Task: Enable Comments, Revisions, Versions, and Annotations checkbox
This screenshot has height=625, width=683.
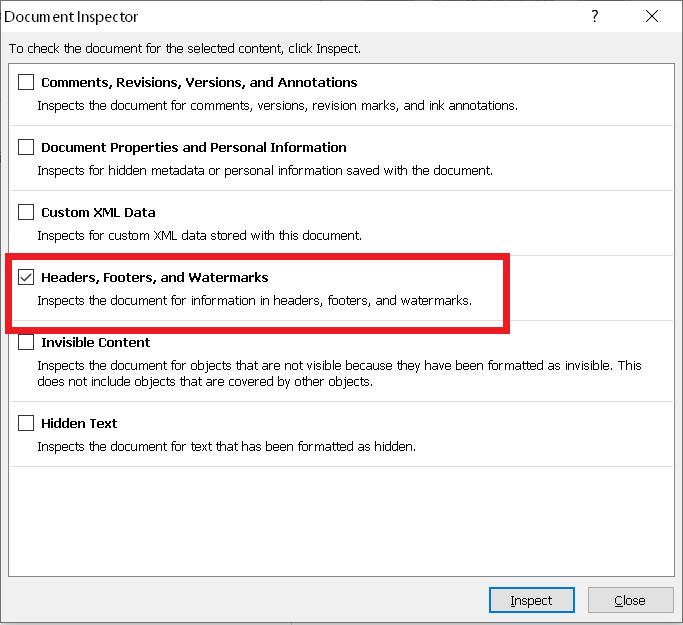Action: pos(26,82)
